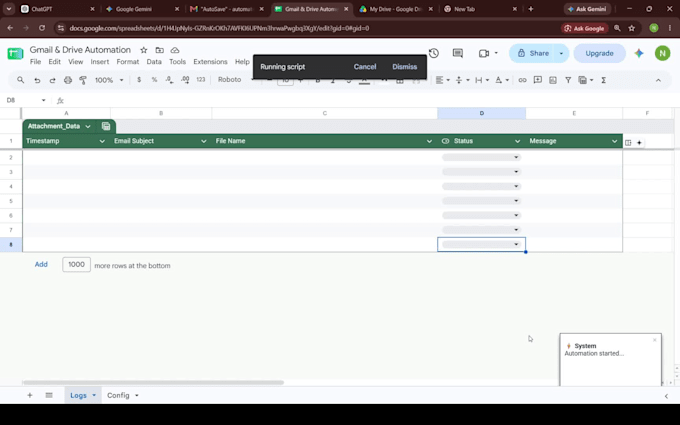680x425 pixels.
Task: Open the Status dropdown in row 8
Action: click(516, 245)
